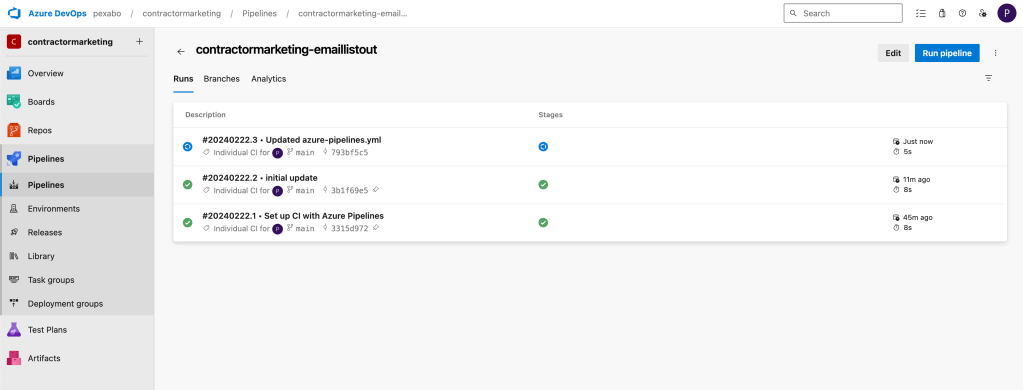Click commit hash 793bf5c5

[x=350, y=153]
